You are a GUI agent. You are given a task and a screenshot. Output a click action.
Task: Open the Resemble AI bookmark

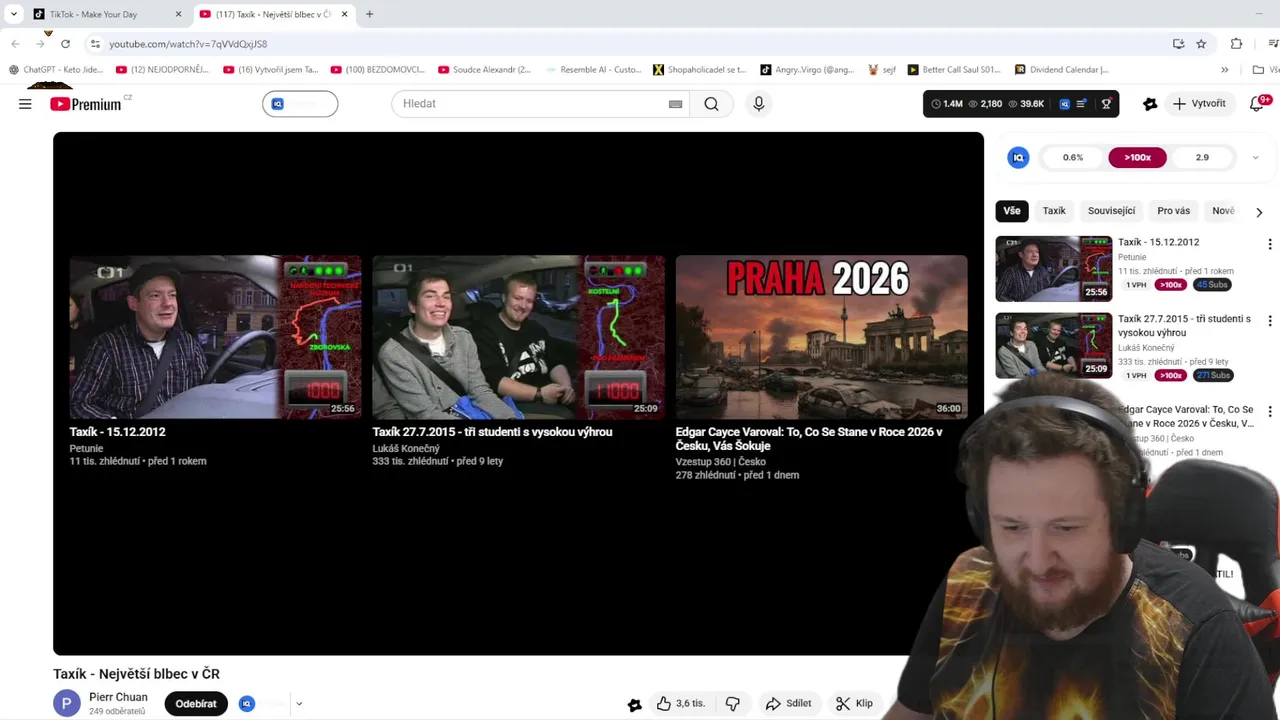point(593,70)
